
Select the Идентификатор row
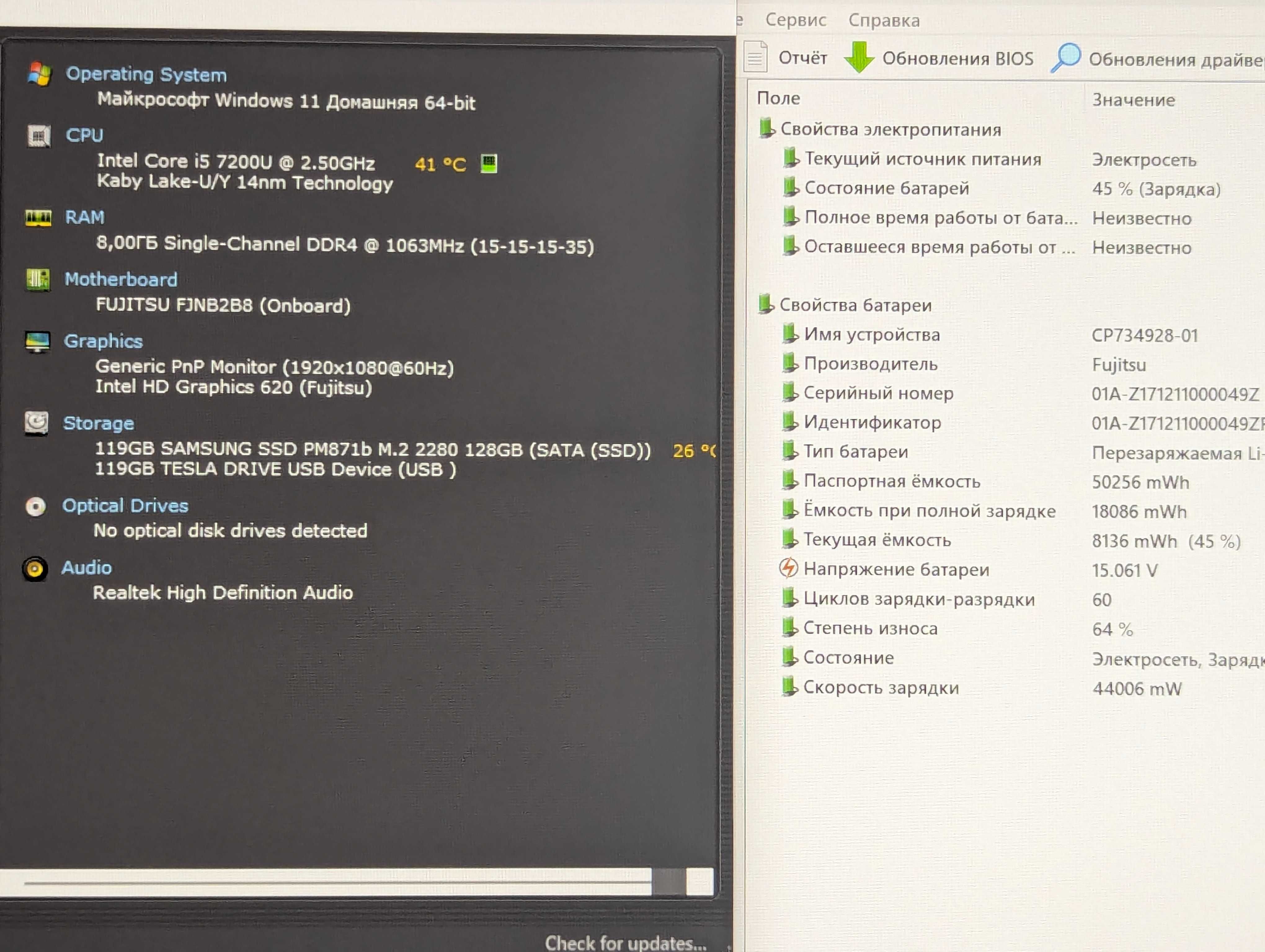[x=1023, y=423]
